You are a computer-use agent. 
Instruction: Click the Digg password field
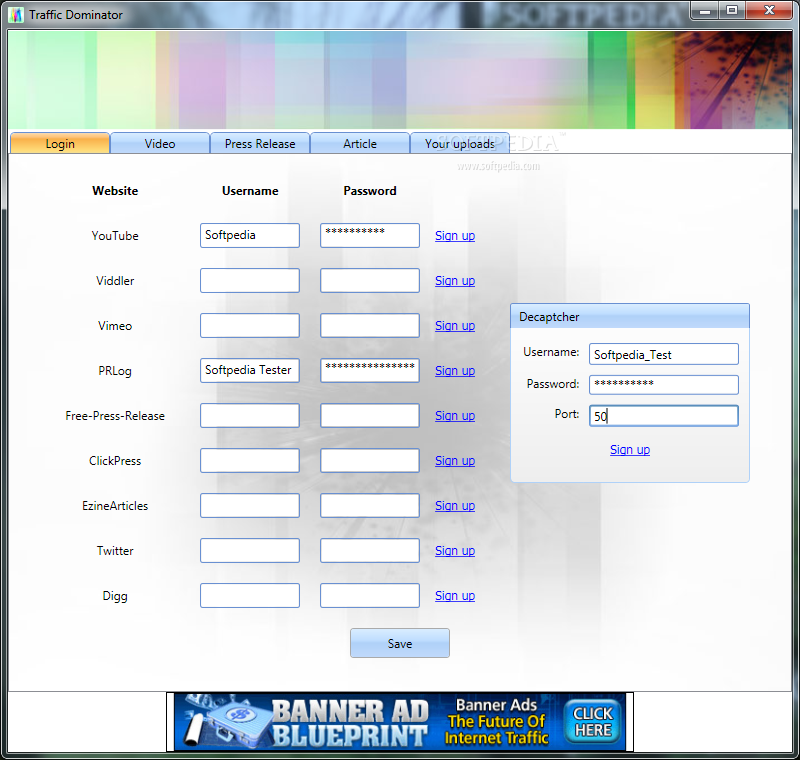[x=370, y=596]
